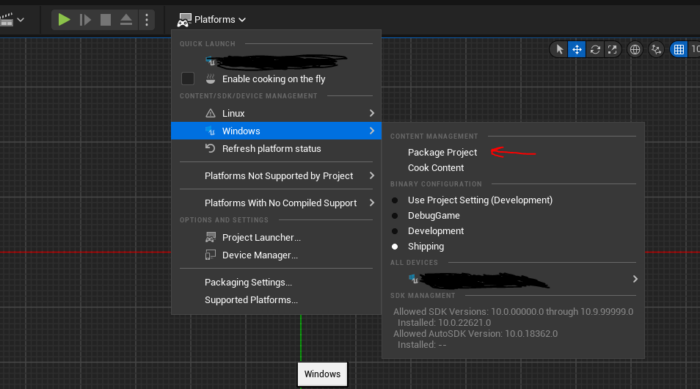Image resolution: width=700 pixels, height=389 pixels.
Task: Open the Platforms dropdown in toolbar
Action: tap(212, 20)
